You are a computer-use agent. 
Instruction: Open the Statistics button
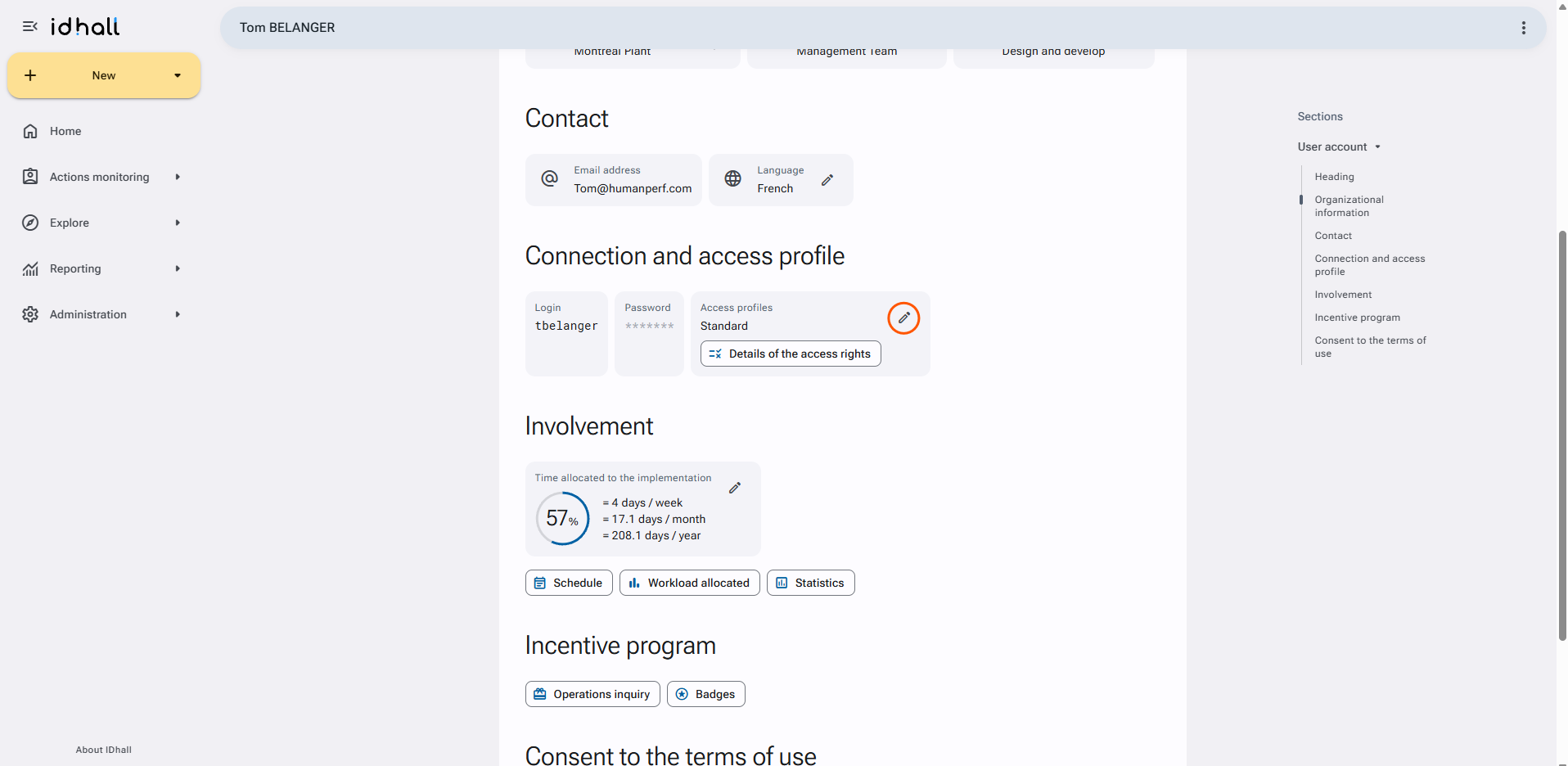click(811, 583)
